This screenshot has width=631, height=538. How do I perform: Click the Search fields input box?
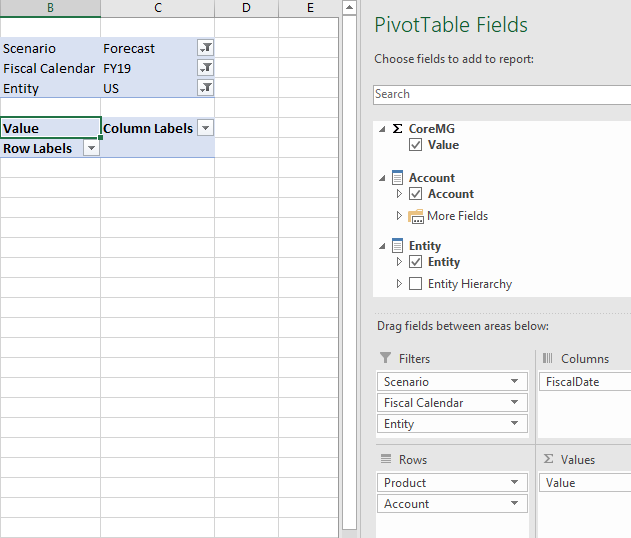(x=502, y=95)
